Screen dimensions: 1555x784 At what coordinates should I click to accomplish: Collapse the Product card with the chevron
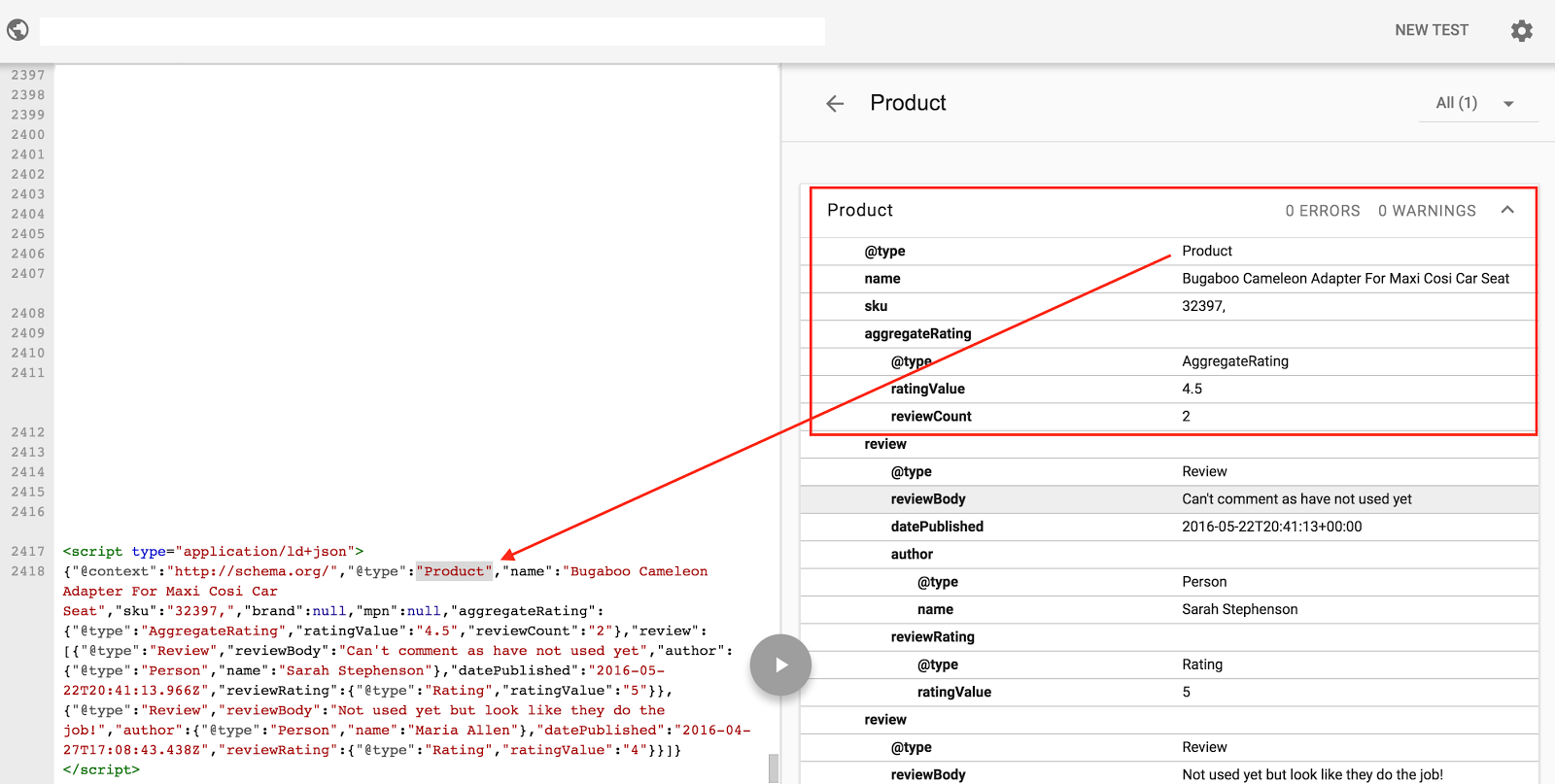(x=1507, y=210)
